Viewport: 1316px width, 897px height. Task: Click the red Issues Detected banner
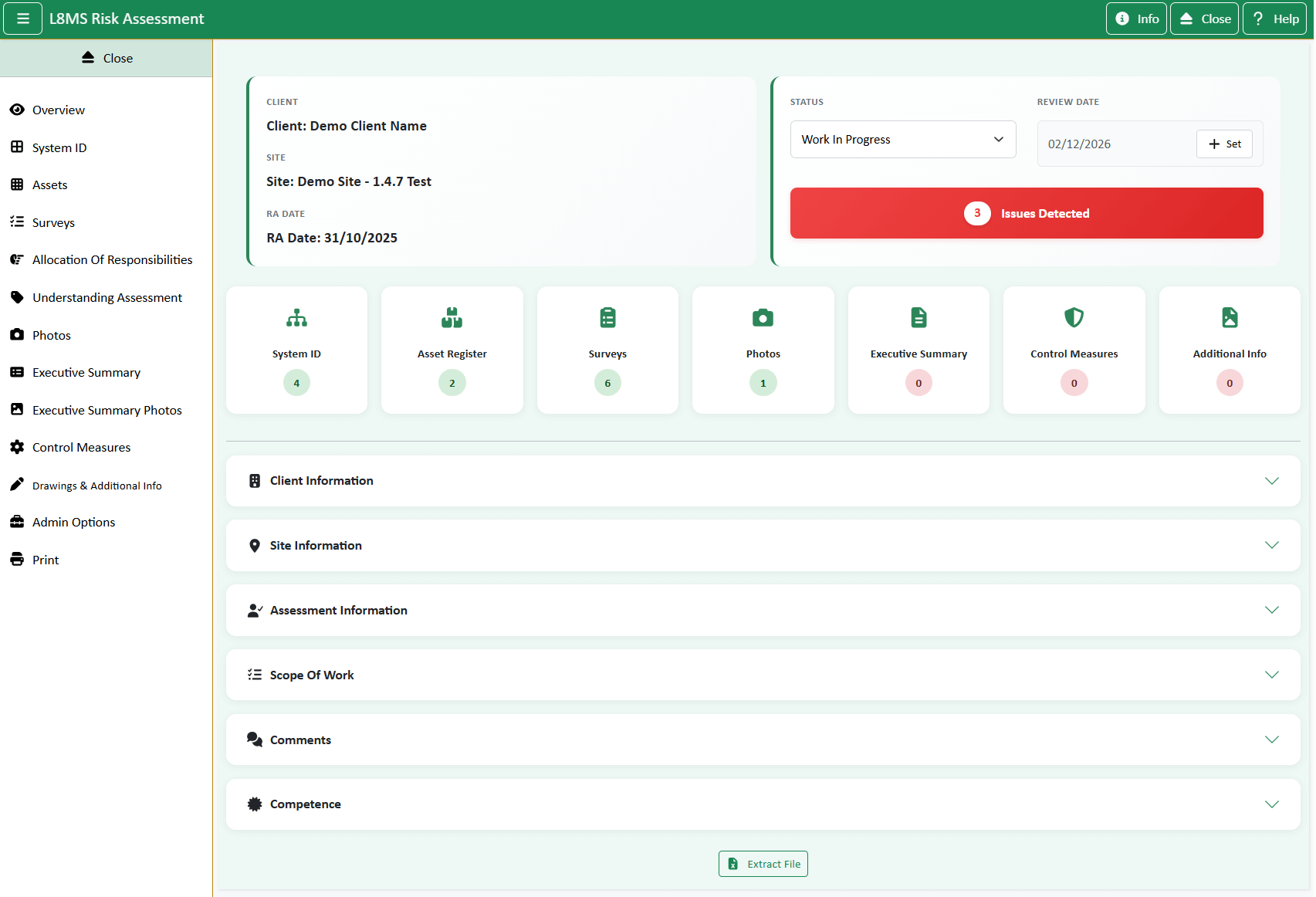tap(1026, 214)
